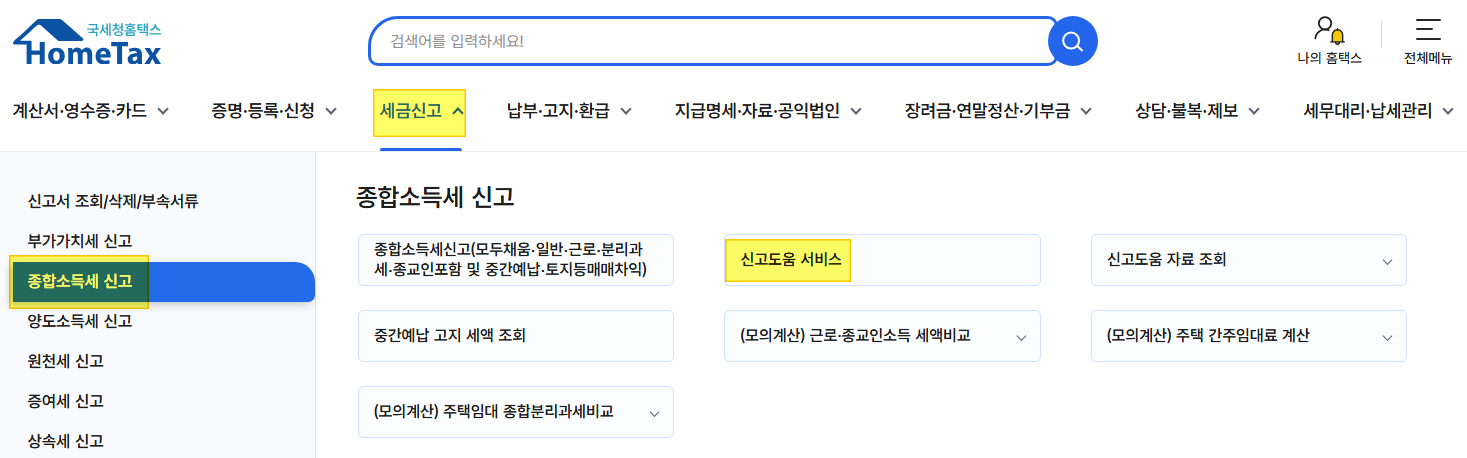Click the HomeTax logo
Image resolution: width=1467 pixels, height=458 pixels.
point(87,42)
